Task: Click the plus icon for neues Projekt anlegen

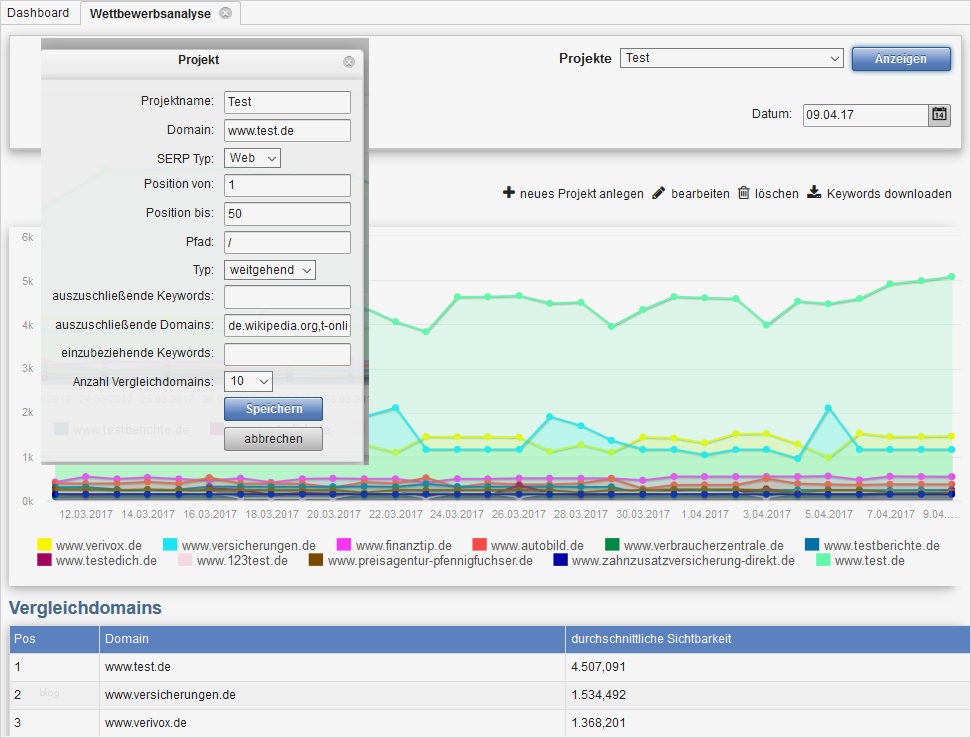Action: pyautogui.click(x=508, y=193)
